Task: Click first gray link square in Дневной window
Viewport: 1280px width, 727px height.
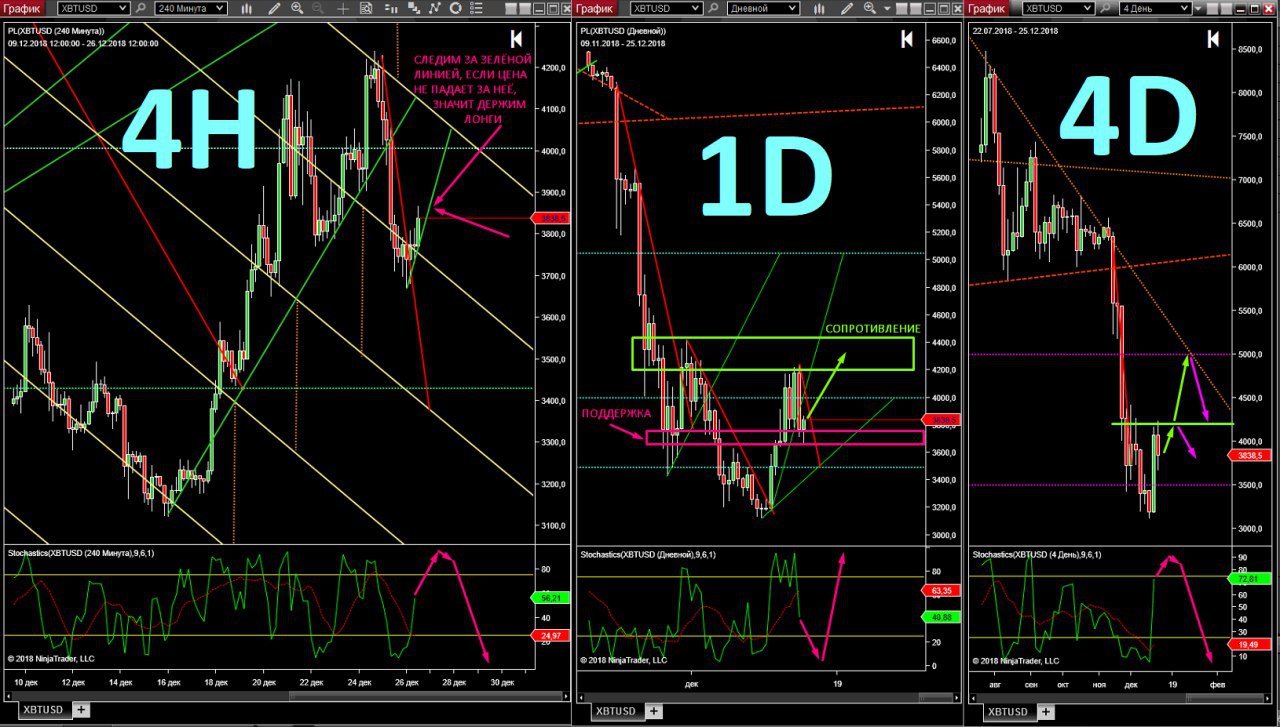Action: pyautogui.click(x=902, y=9)
